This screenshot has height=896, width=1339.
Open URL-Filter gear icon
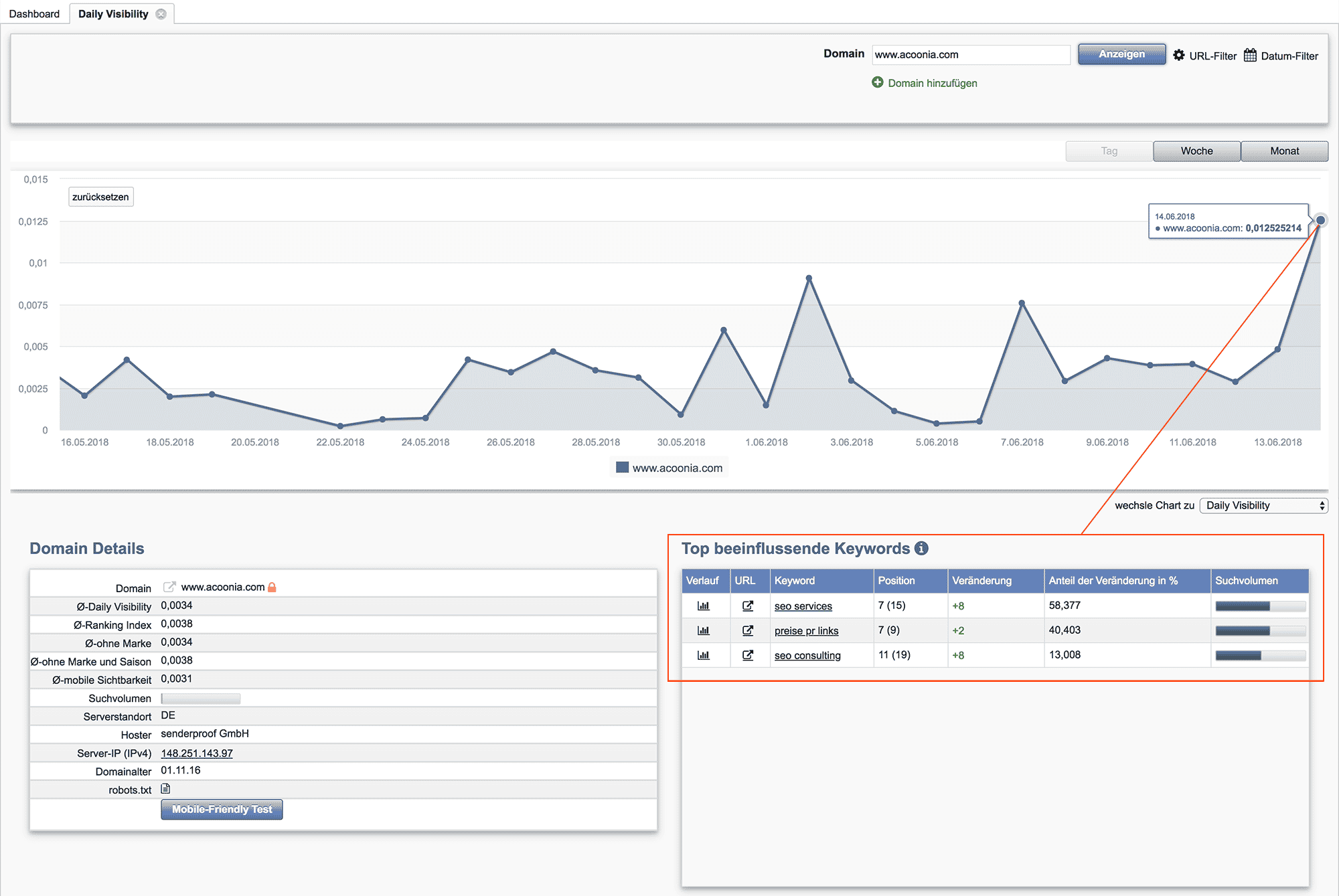tap(1179, 56)
